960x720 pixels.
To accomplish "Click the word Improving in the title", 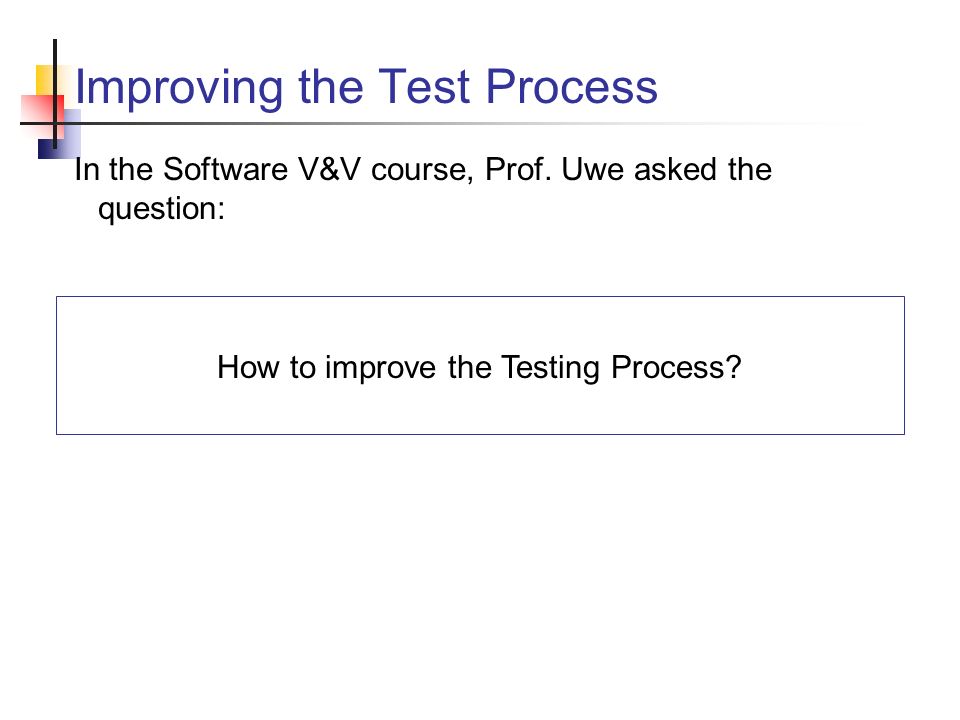I will (x=179, y=89).
